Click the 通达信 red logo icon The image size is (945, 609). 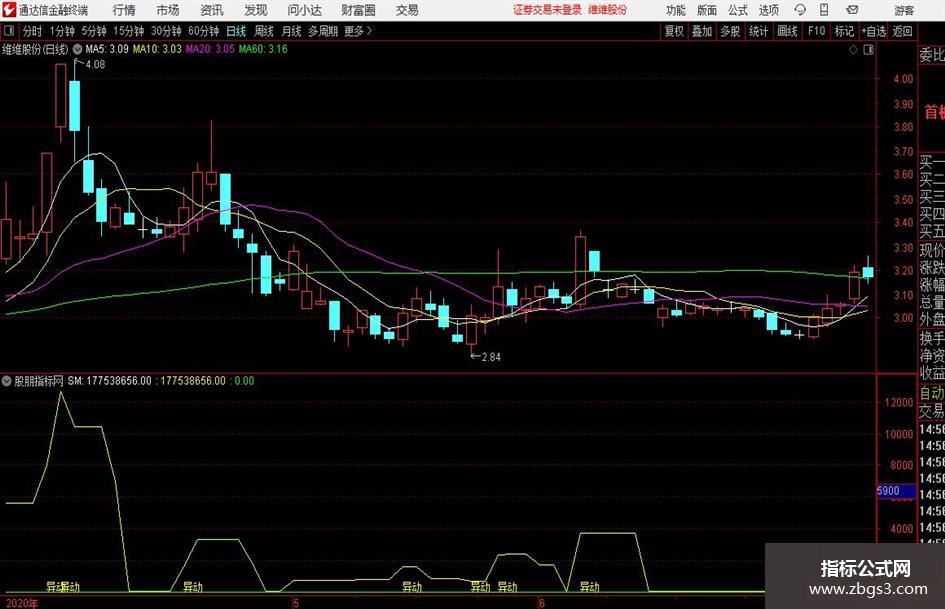[9, 10]
